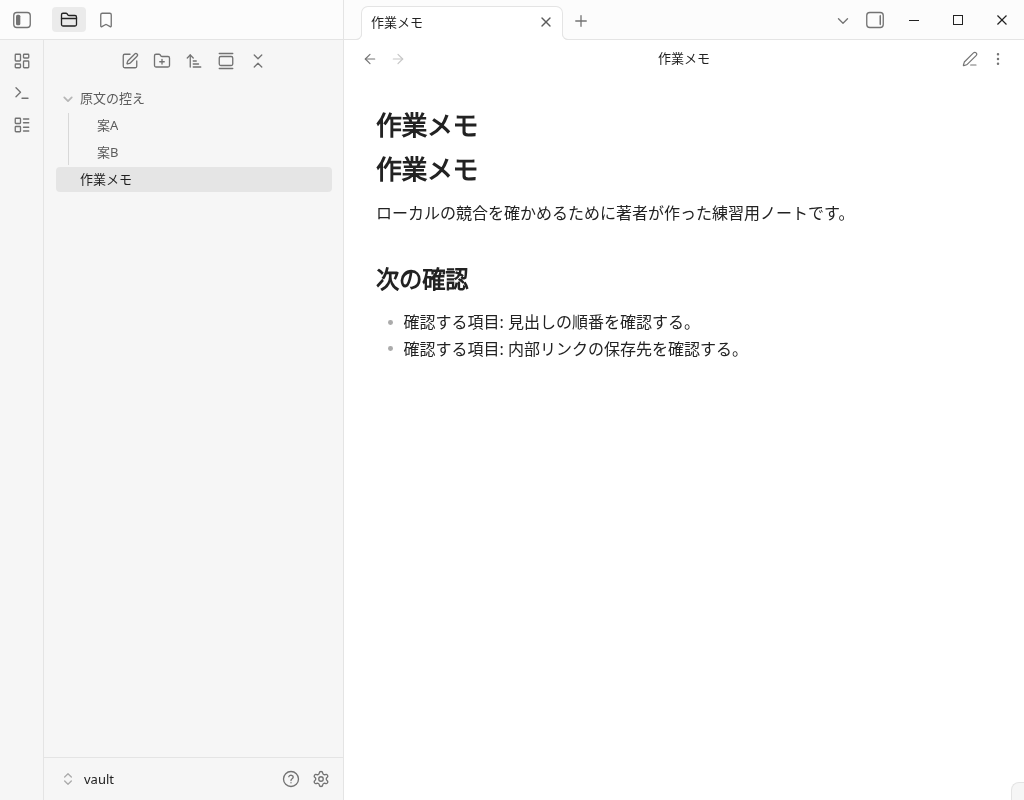
Task: Open the Bookmarks panel icon
Action: pyautogui.click(x=106, y=20)
